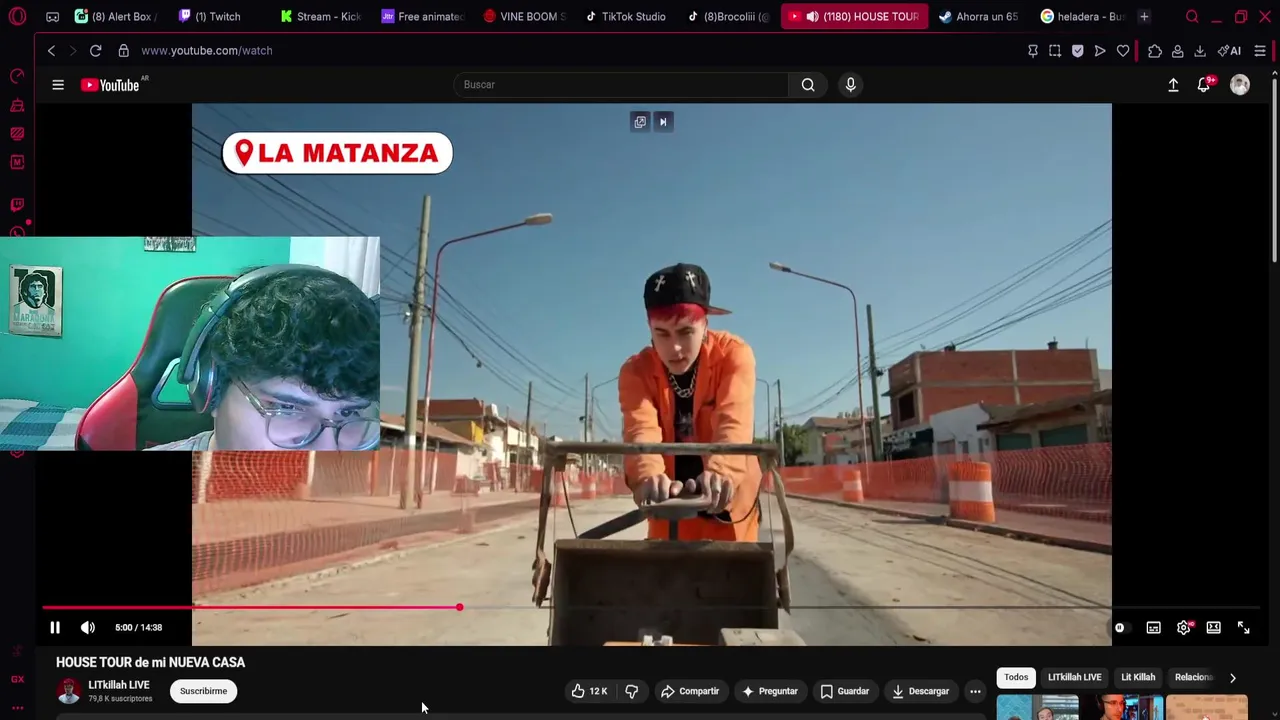Image resolution: width=1280 pixels, height=720 pixels.
Task: Open the Easy Setup menu icon
Action: point(1260,50)
